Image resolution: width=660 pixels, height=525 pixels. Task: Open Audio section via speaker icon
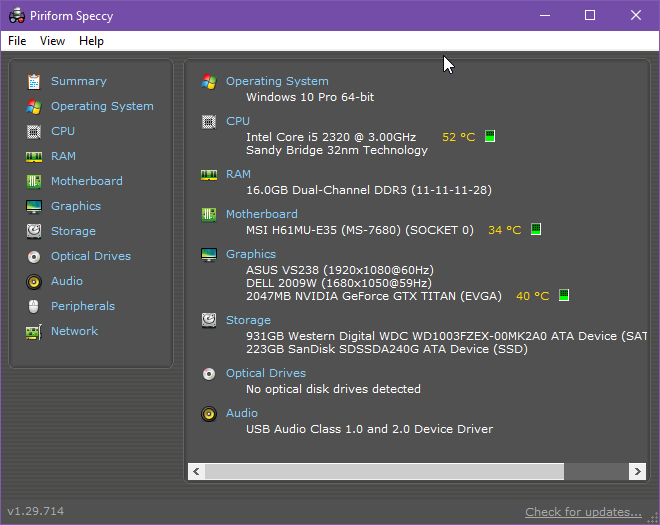(34, 281)
